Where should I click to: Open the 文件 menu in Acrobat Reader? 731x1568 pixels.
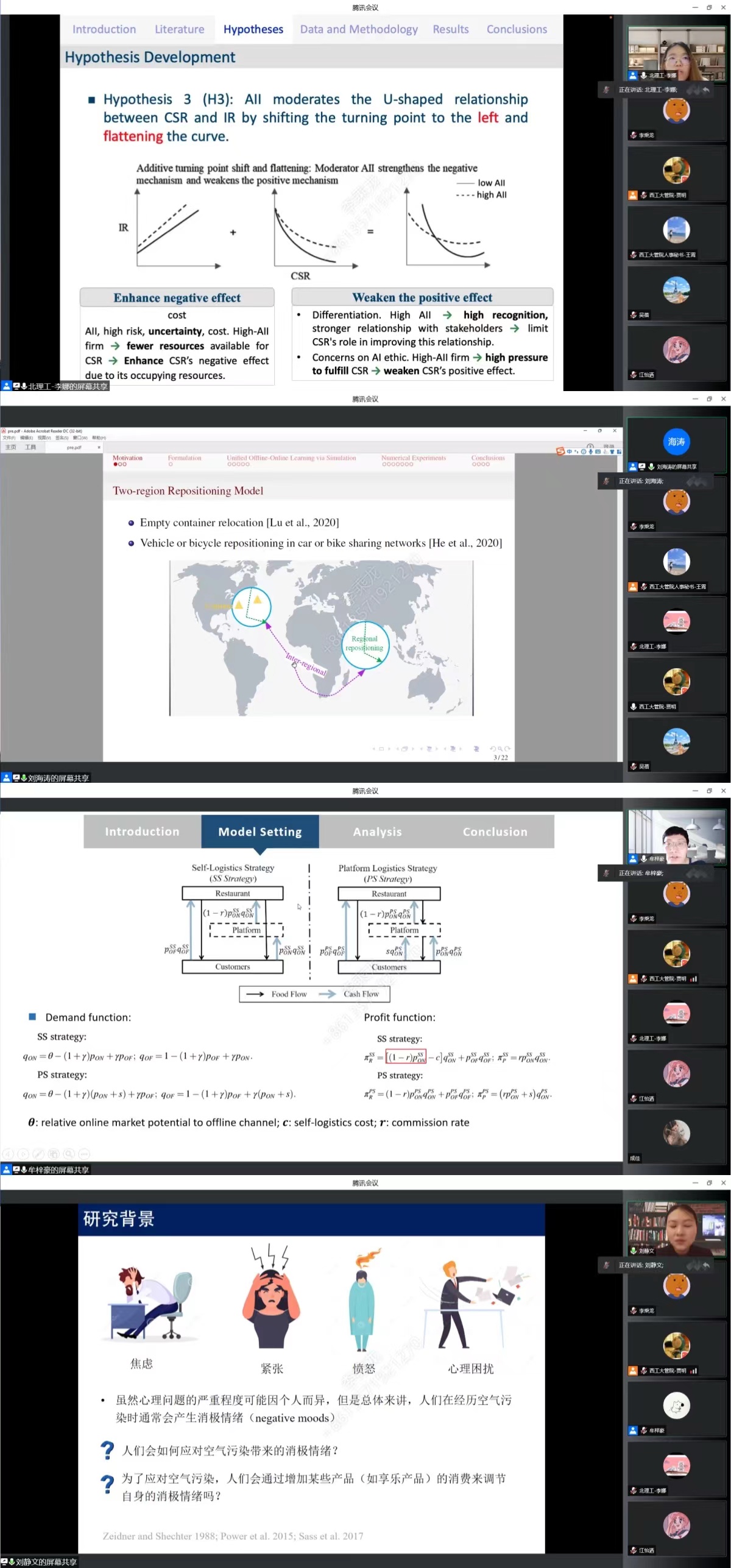[9, 438]
